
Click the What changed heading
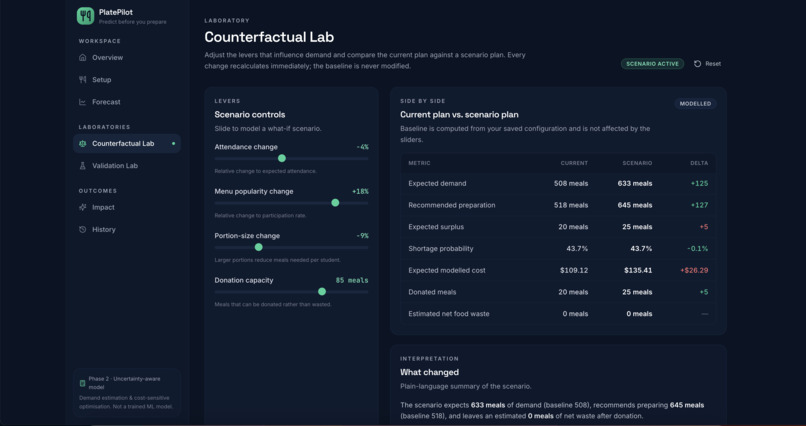click(x=429, y=372)
